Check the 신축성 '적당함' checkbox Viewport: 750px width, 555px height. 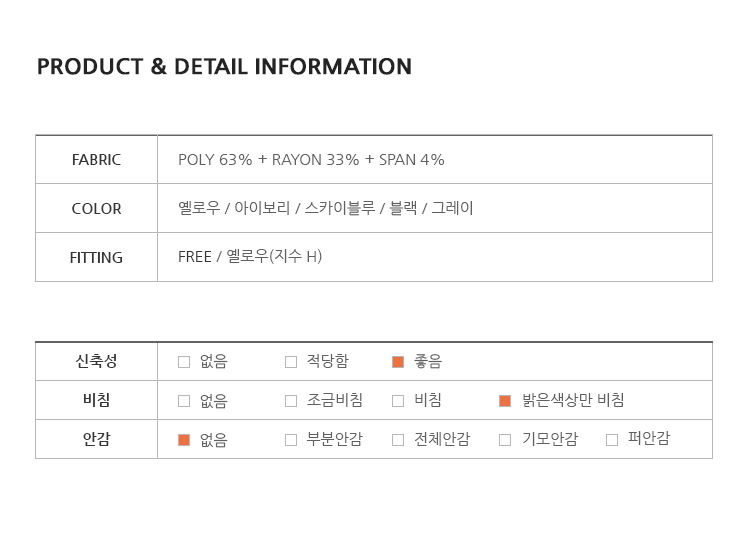tap(291, 362)
